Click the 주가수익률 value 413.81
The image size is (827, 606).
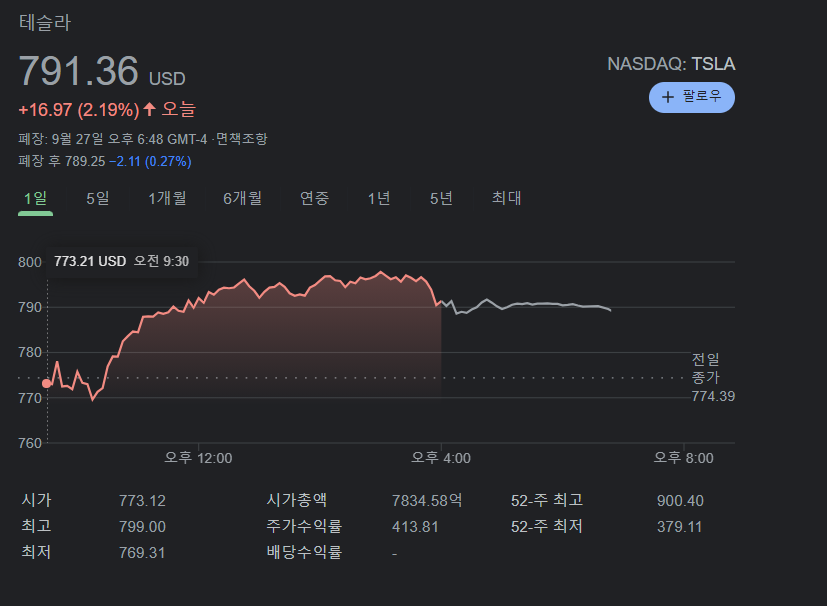coord(415,526)
